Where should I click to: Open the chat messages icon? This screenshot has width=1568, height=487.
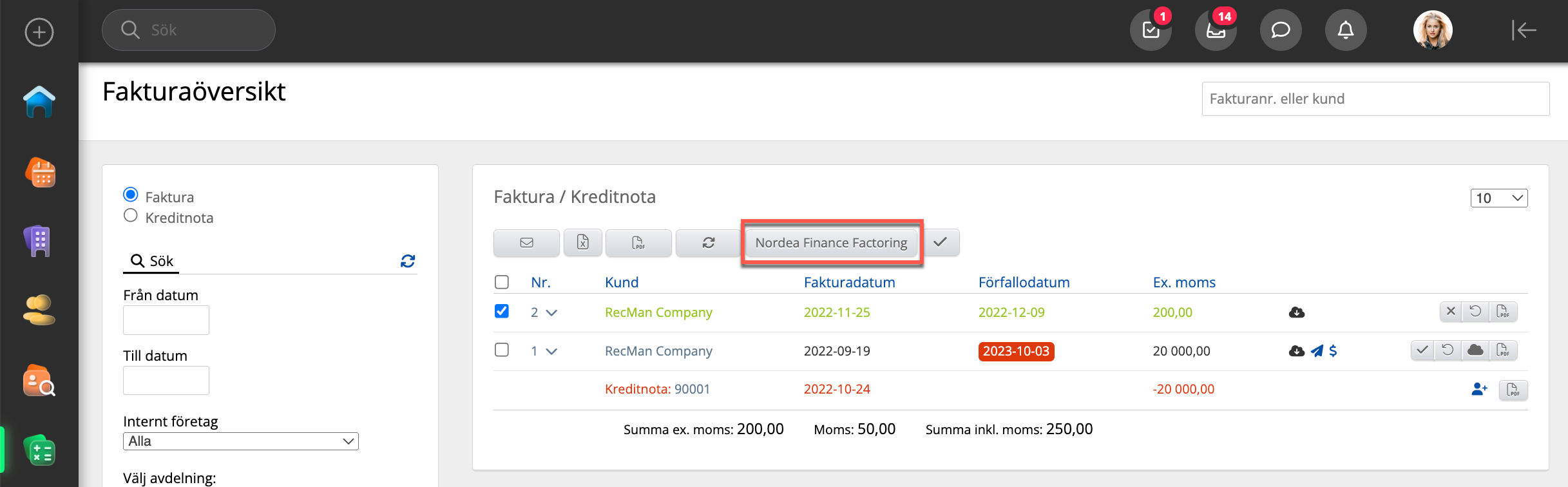click(x=1280, y=30)
